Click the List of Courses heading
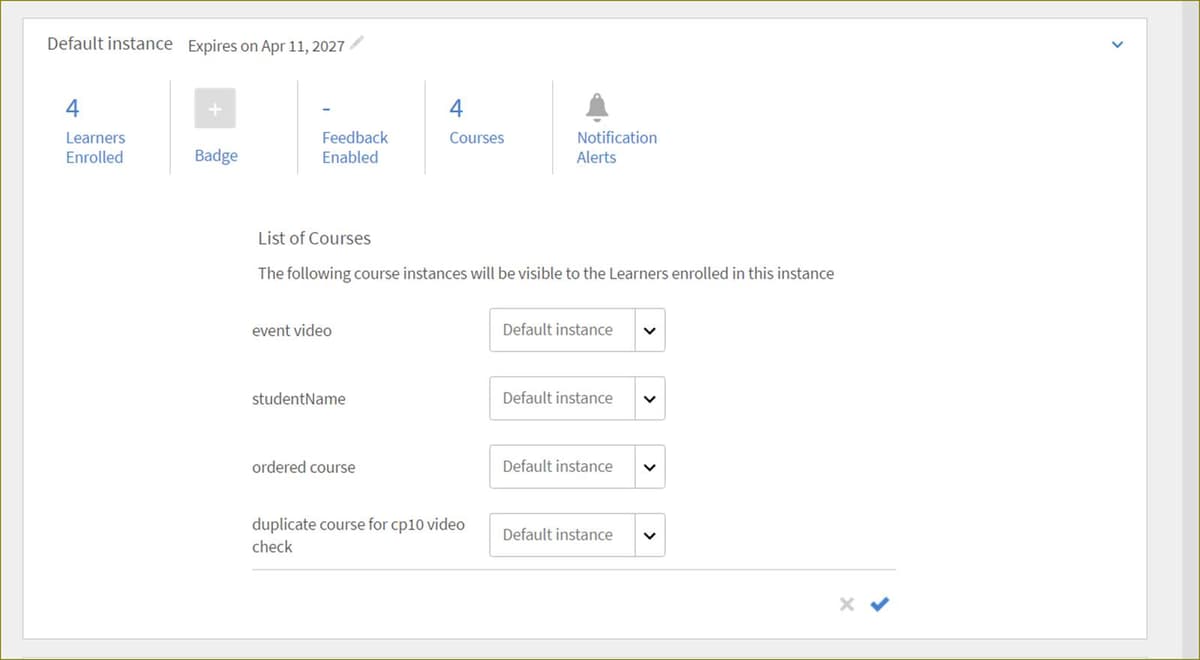The height and width of the screenshot is (660, 1200). click(314, 238)
